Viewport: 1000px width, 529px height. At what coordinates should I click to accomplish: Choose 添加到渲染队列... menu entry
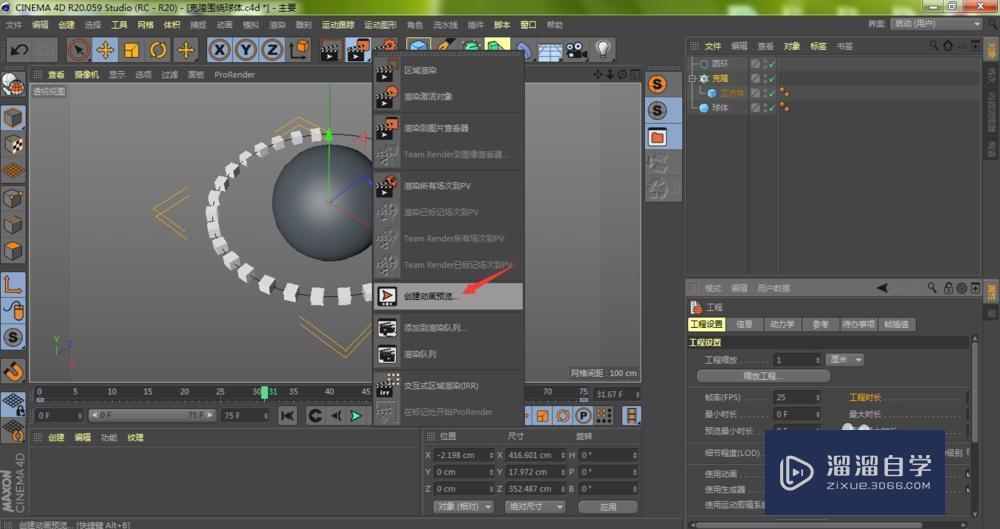tap(448, 328)
